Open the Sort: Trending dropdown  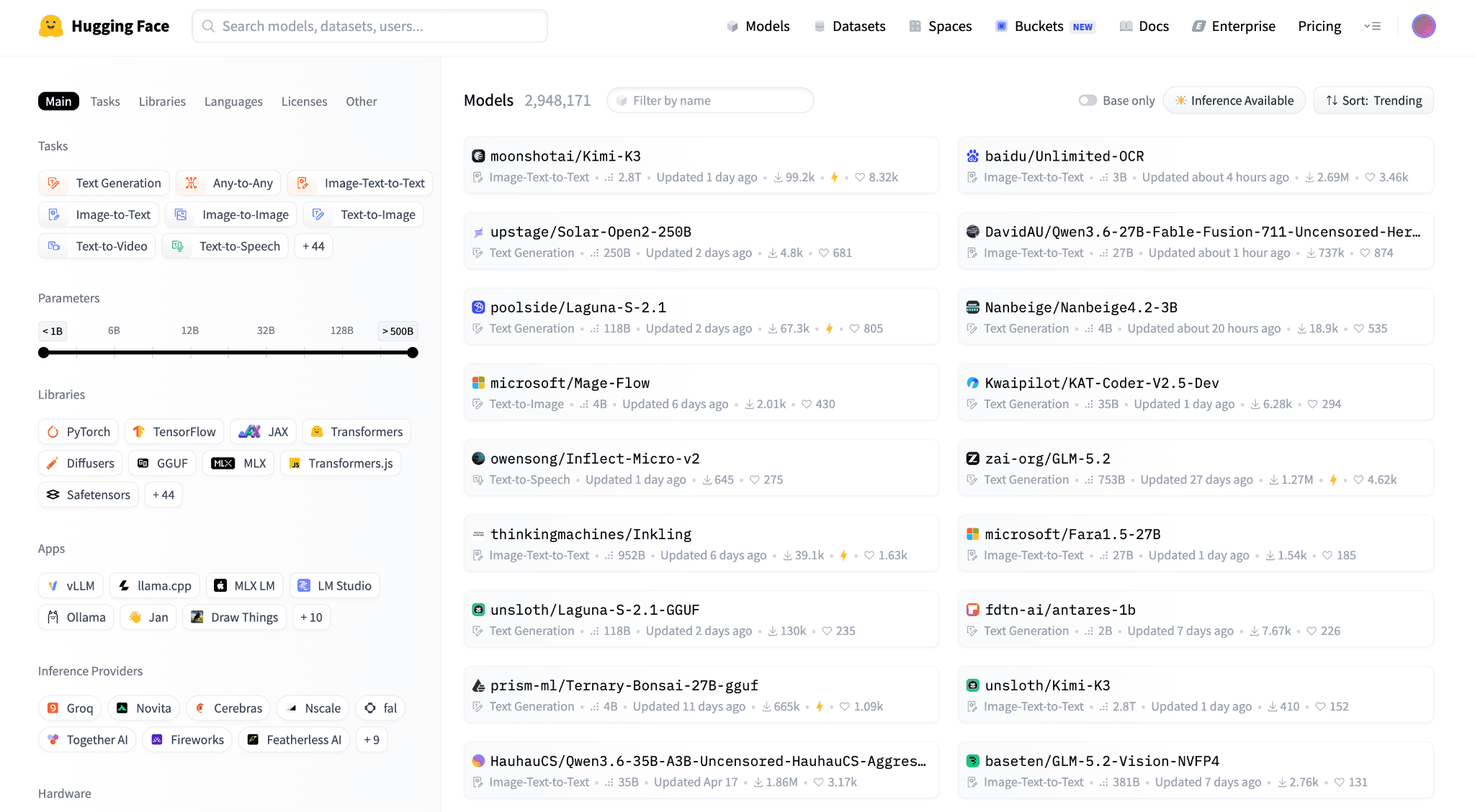coord(1373,101)
